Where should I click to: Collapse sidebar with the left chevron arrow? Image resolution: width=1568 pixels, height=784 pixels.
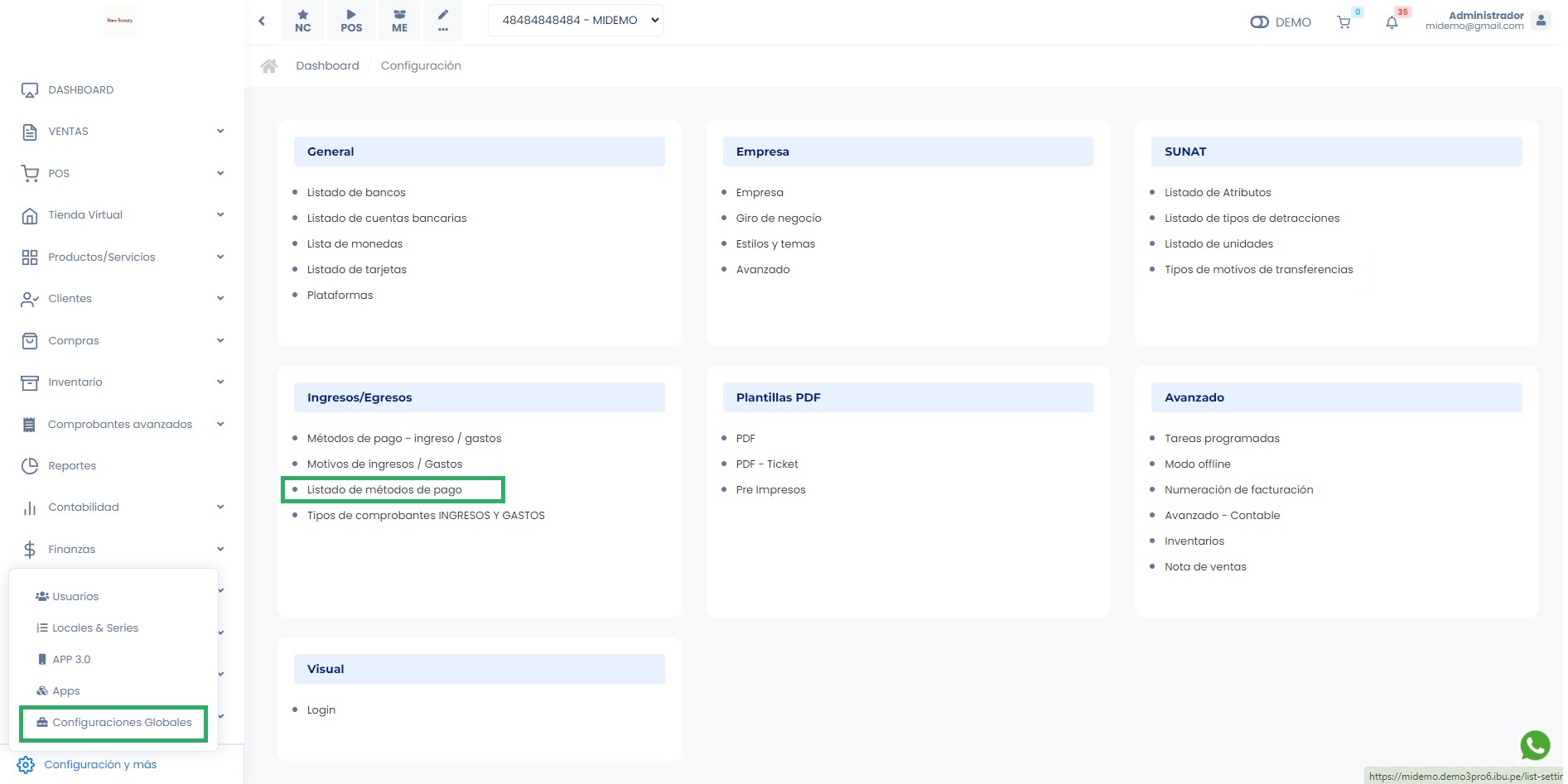coord(262,21)
